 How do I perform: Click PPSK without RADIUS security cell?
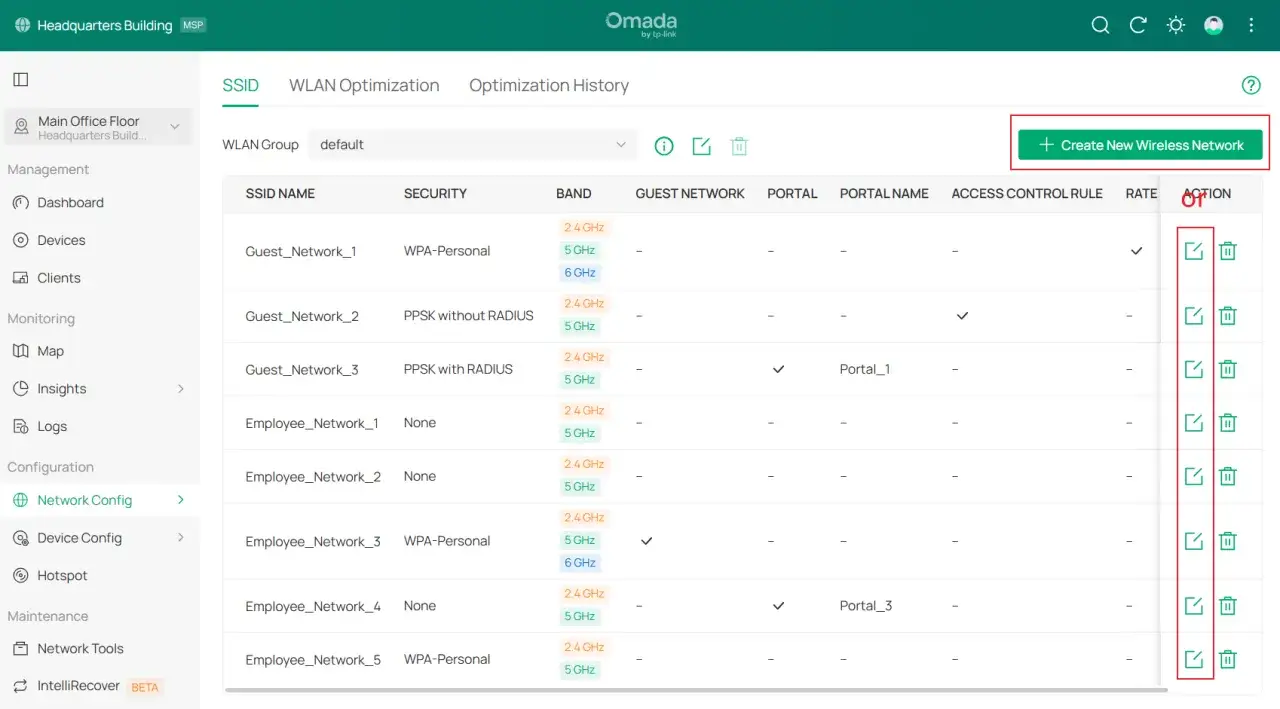(x=469, y=316)
